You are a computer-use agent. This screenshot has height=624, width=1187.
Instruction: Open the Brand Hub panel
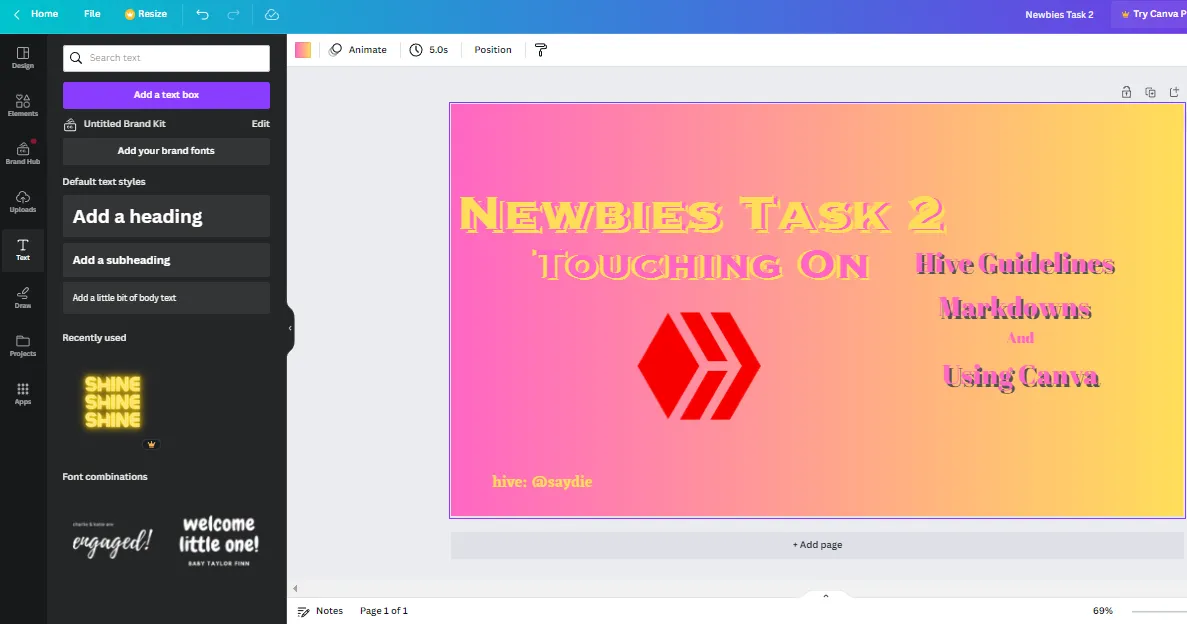23,153
